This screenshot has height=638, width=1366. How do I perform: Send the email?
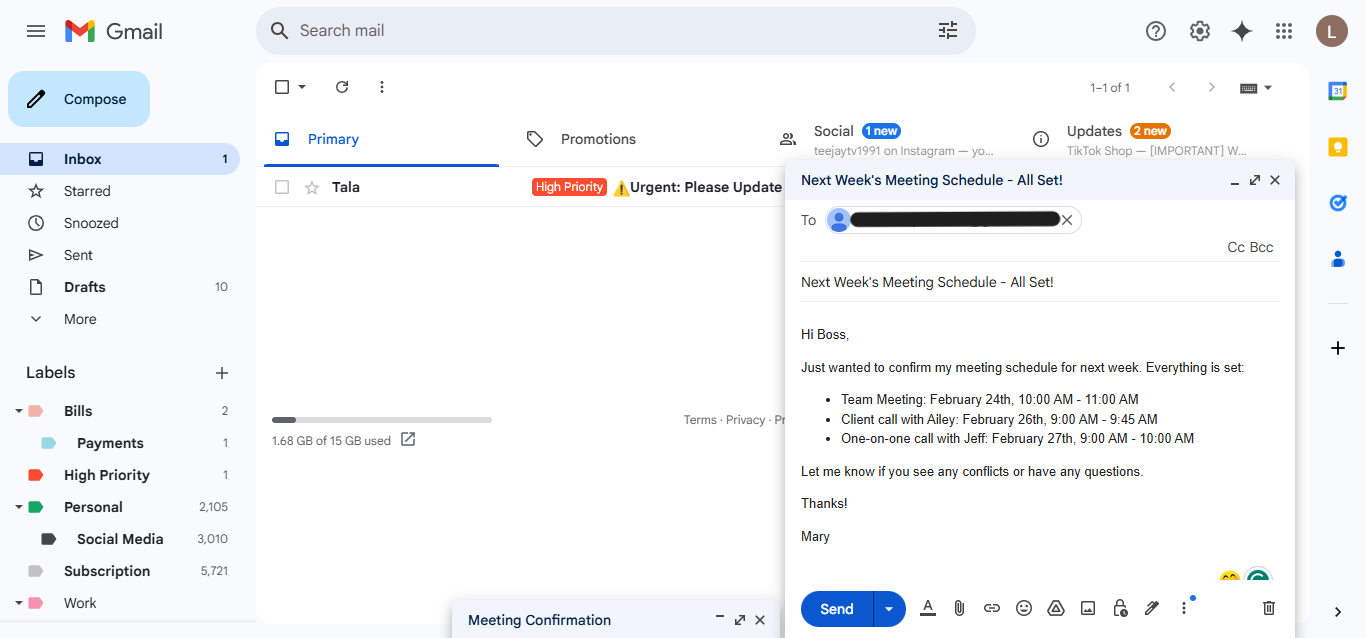837,609
